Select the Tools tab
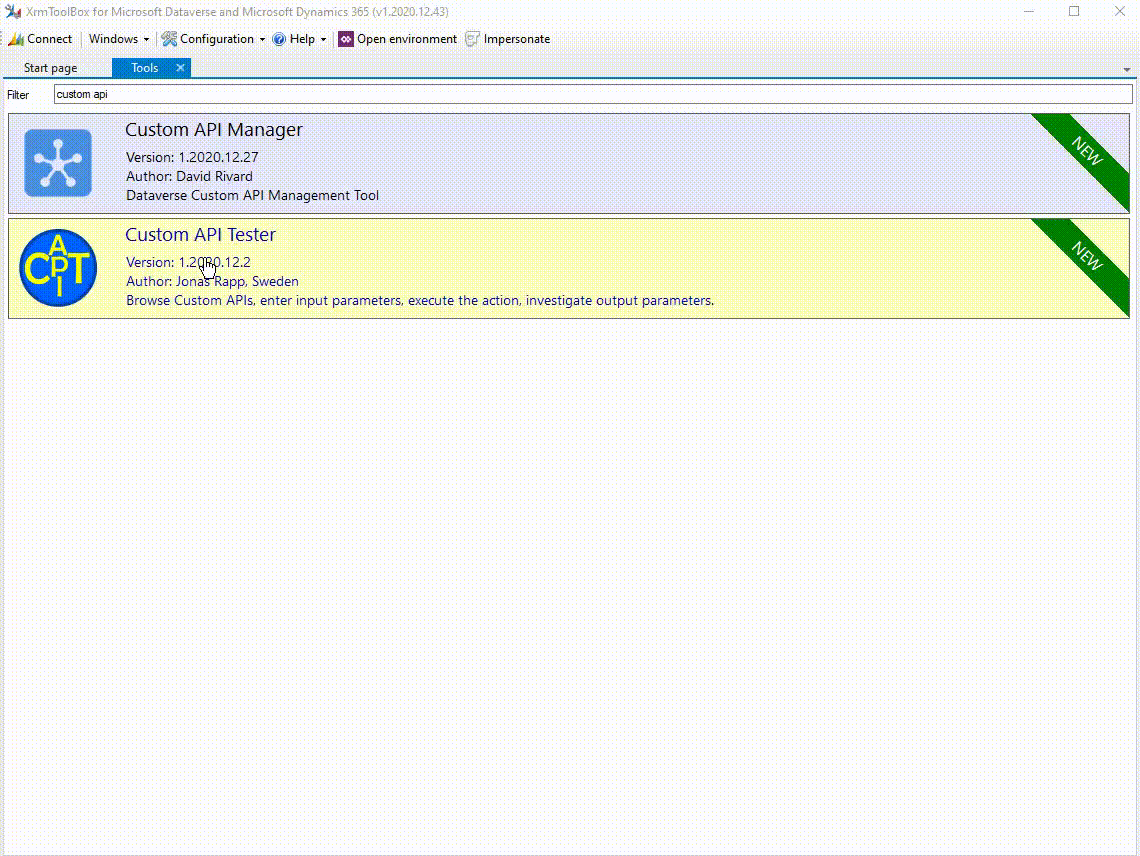1140x856 pixels. click(145, 68)
